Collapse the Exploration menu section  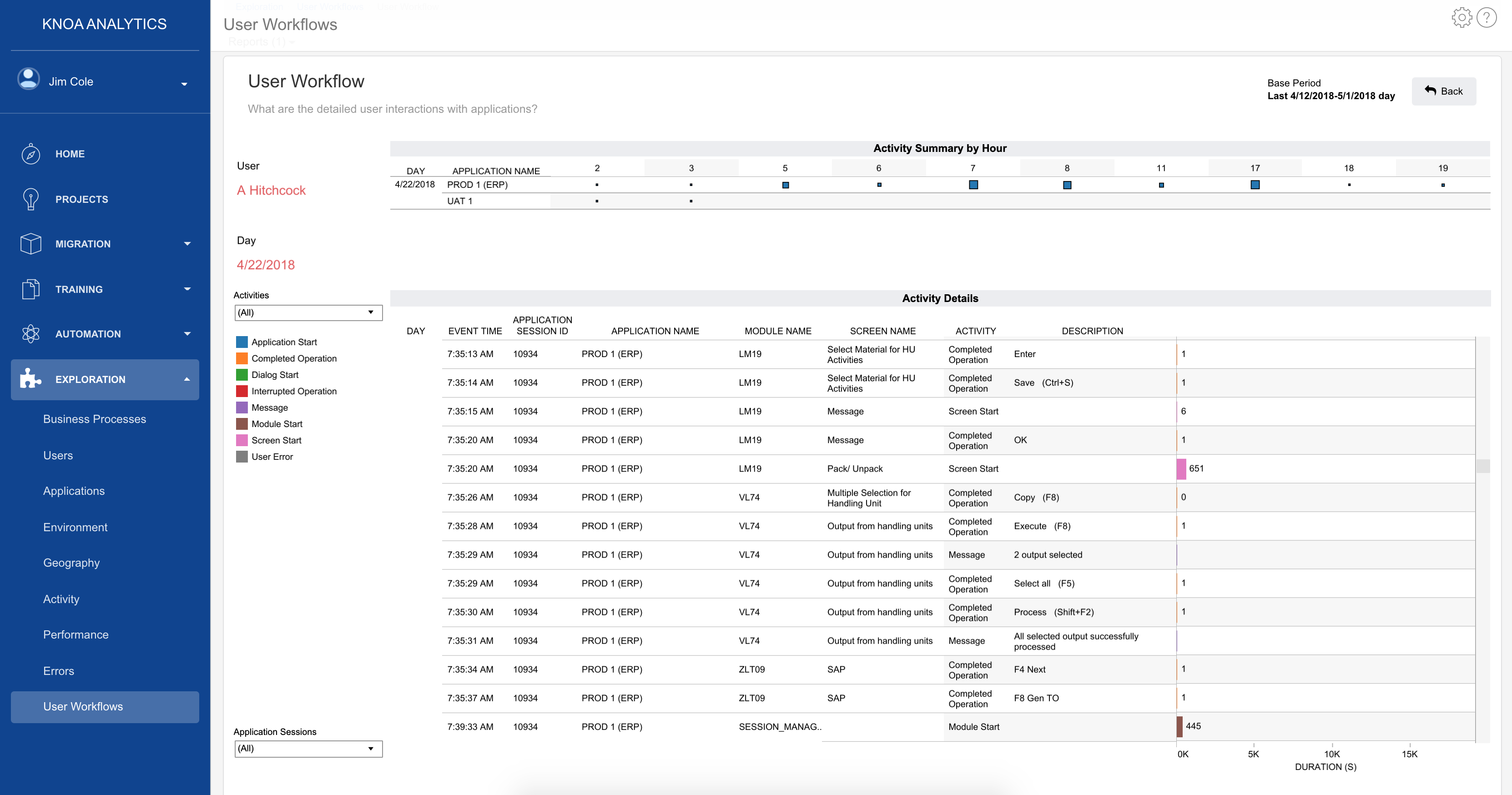click(x=186, y=380)
